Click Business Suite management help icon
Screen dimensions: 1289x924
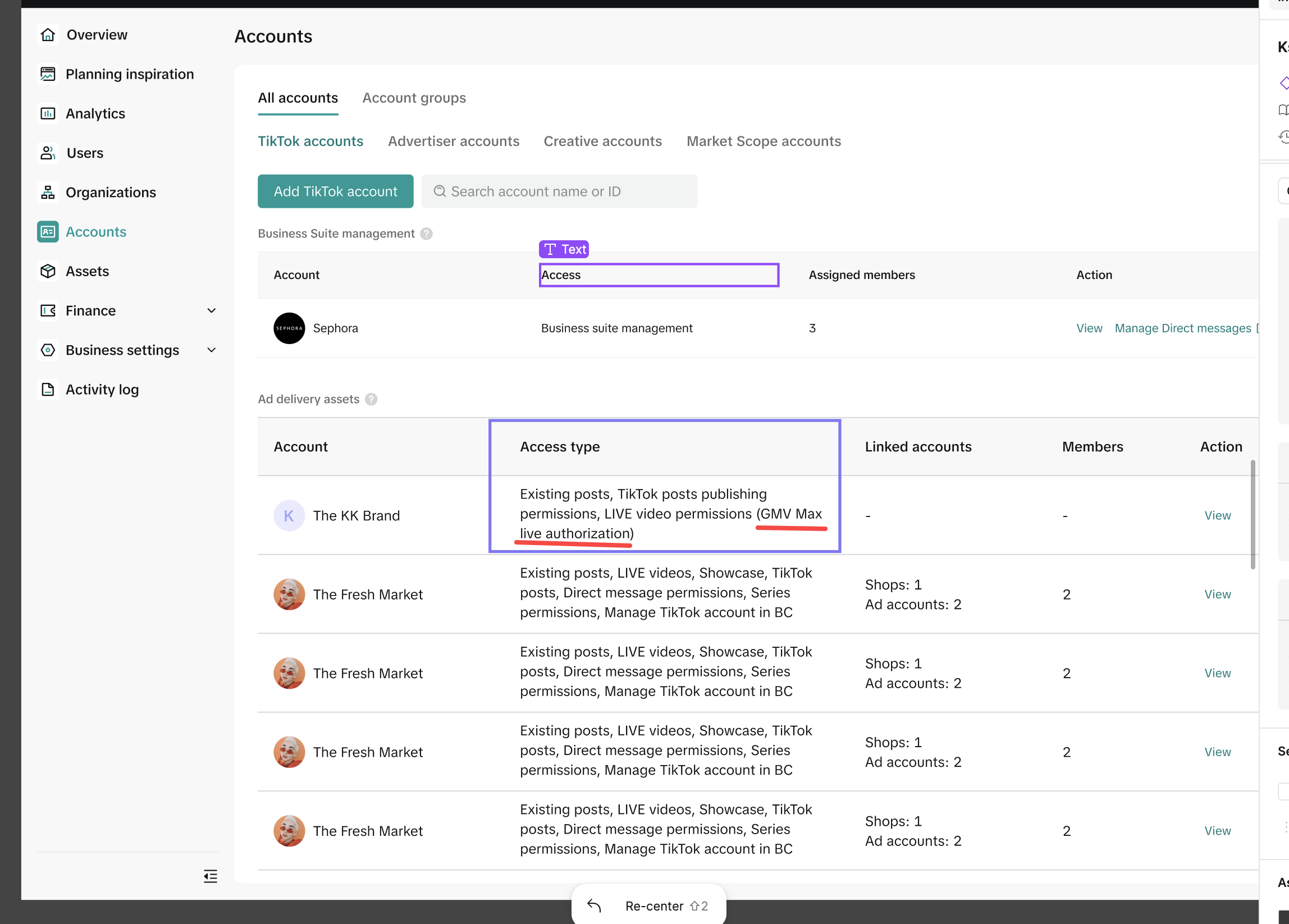[426, 234]
